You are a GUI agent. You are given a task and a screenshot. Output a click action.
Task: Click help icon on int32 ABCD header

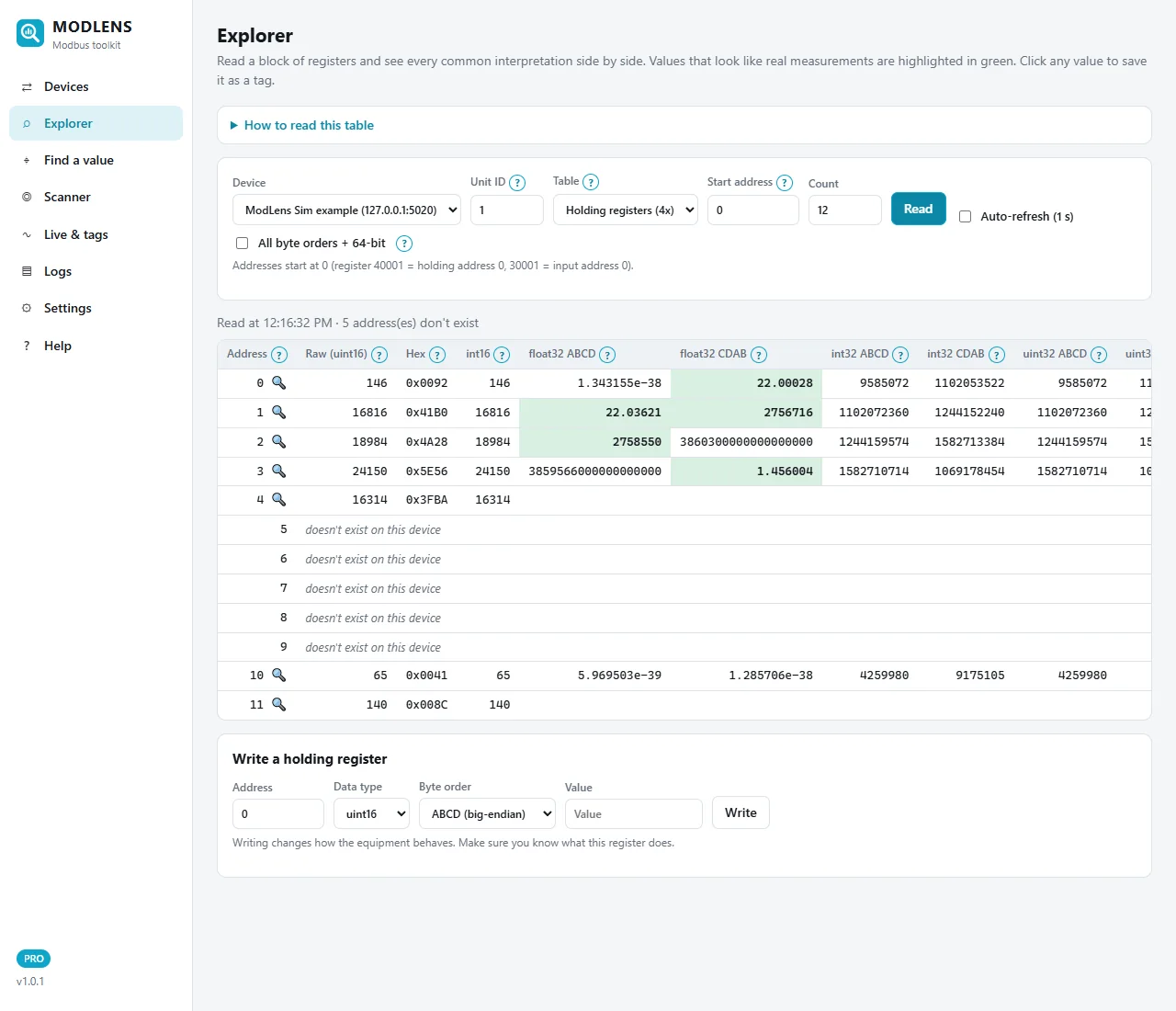[x=900, y=355]
